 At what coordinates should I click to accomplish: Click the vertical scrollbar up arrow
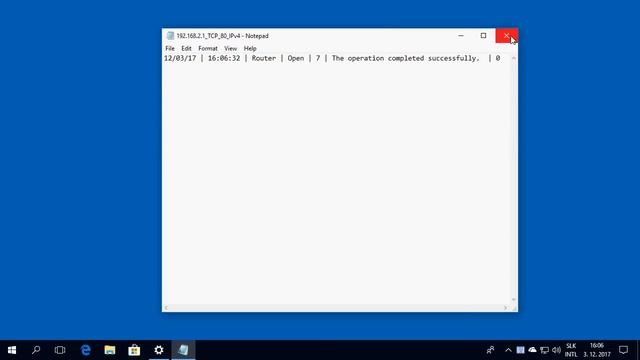coord(513,58)
